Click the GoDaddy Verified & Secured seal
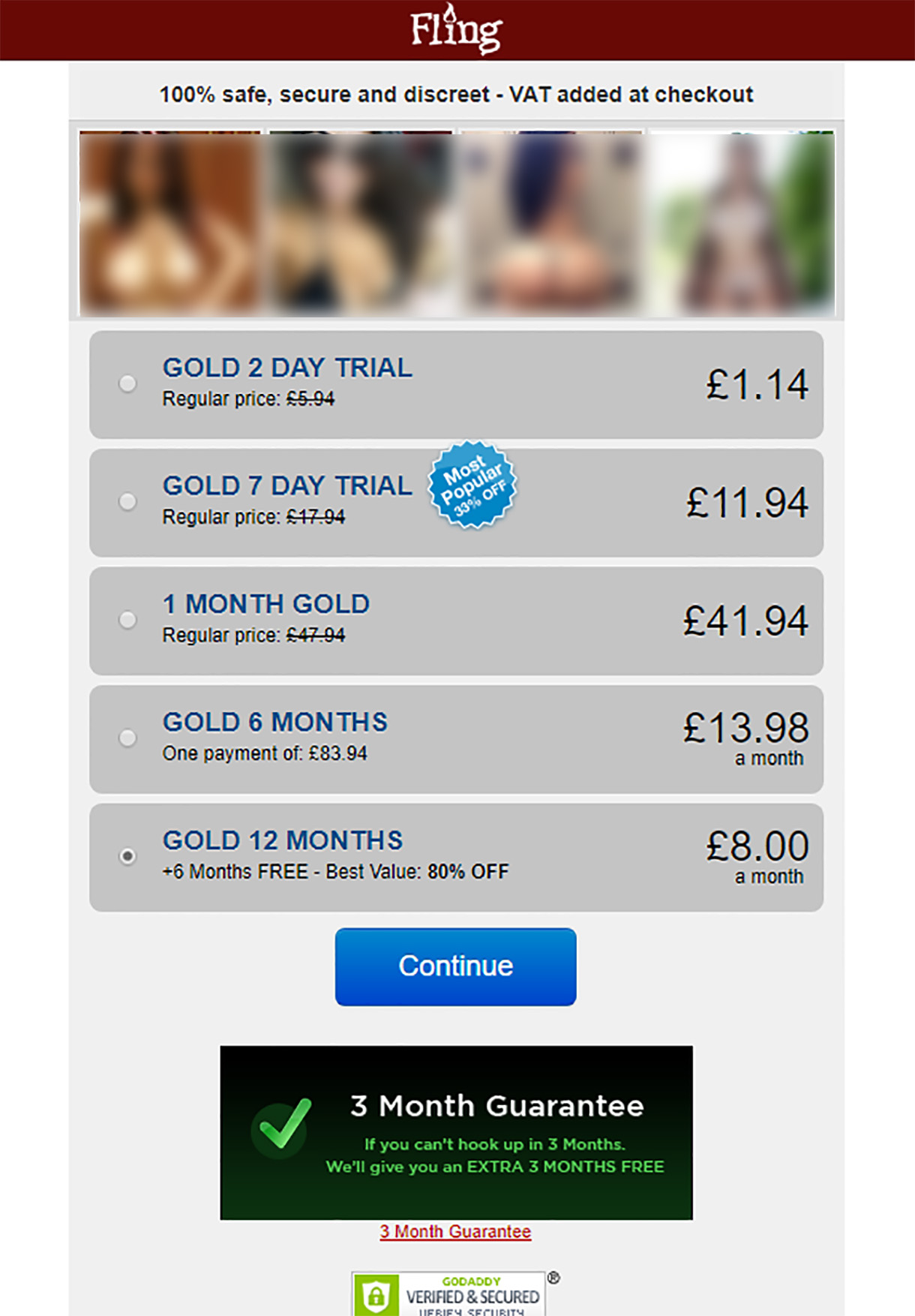This screenshot has height=1316, width=915. [x=449, y=1293]
